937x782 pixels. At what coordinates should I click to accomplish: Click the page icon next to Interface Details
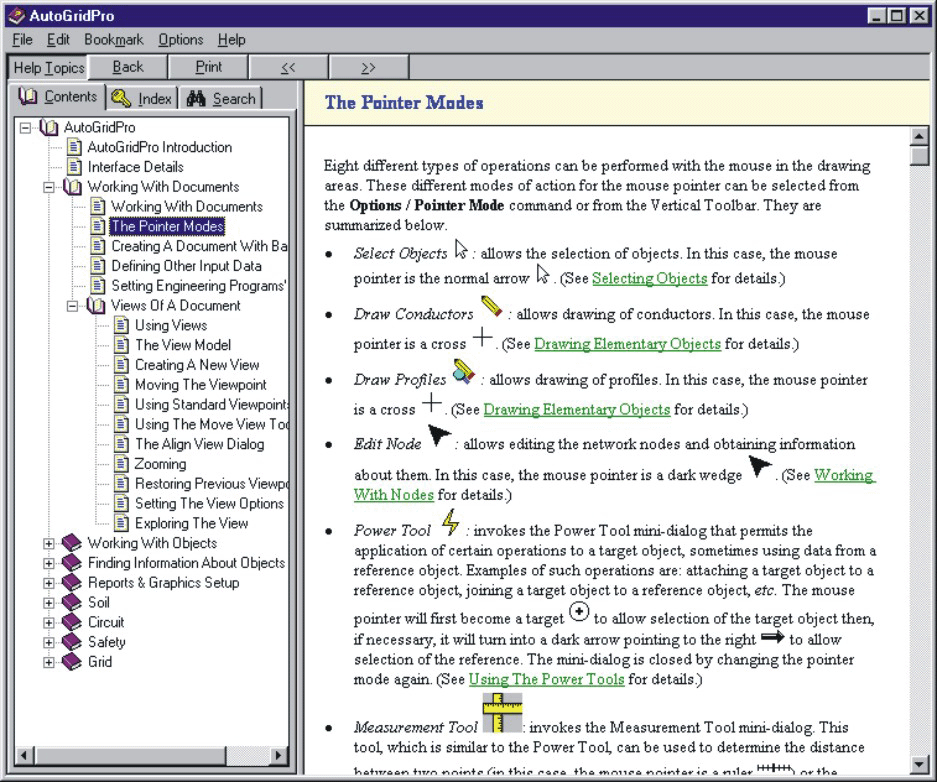coord(74,167)
